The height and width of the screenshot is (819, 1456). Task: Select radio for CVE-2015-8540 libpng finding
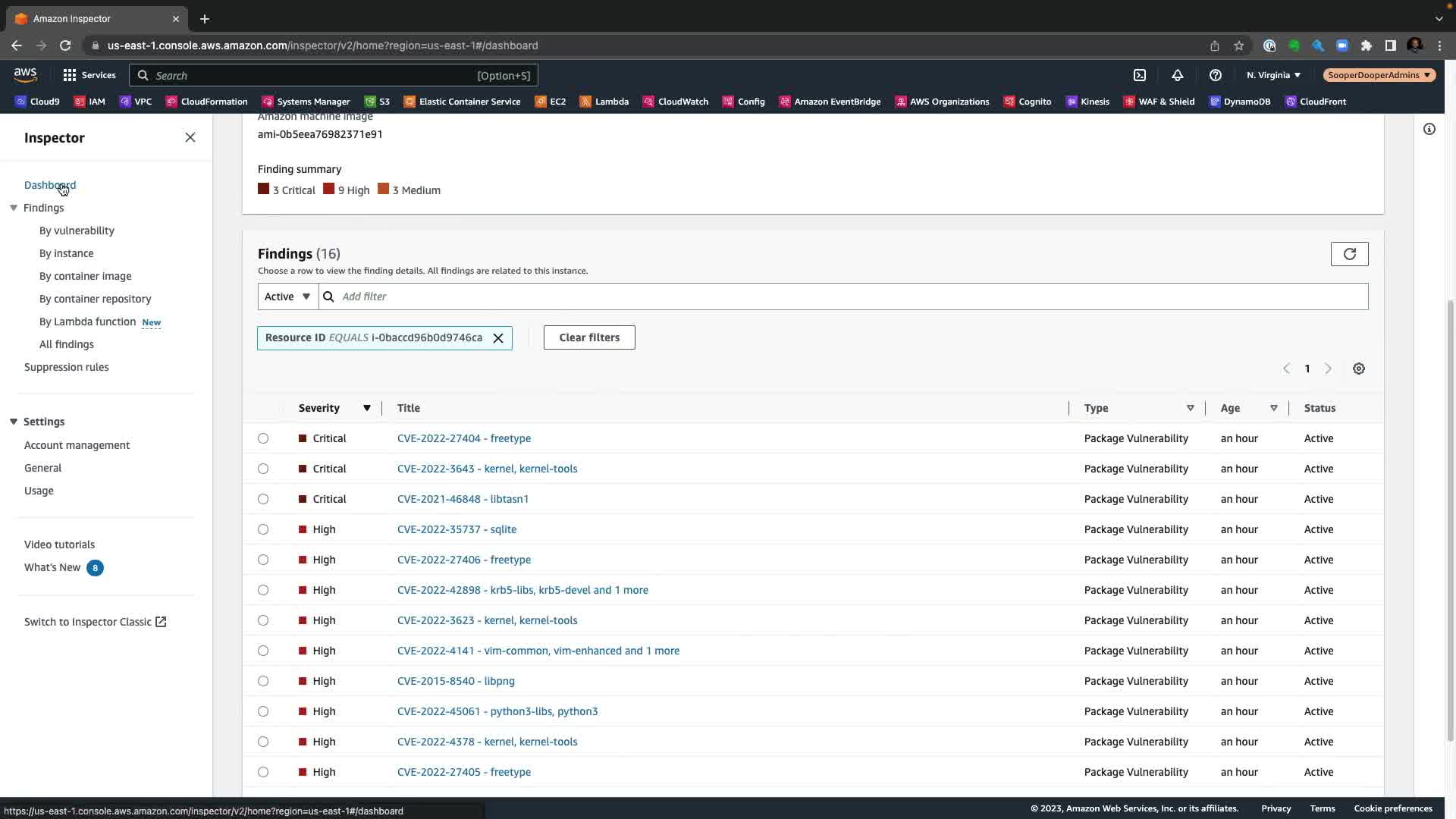click(263, 681)
